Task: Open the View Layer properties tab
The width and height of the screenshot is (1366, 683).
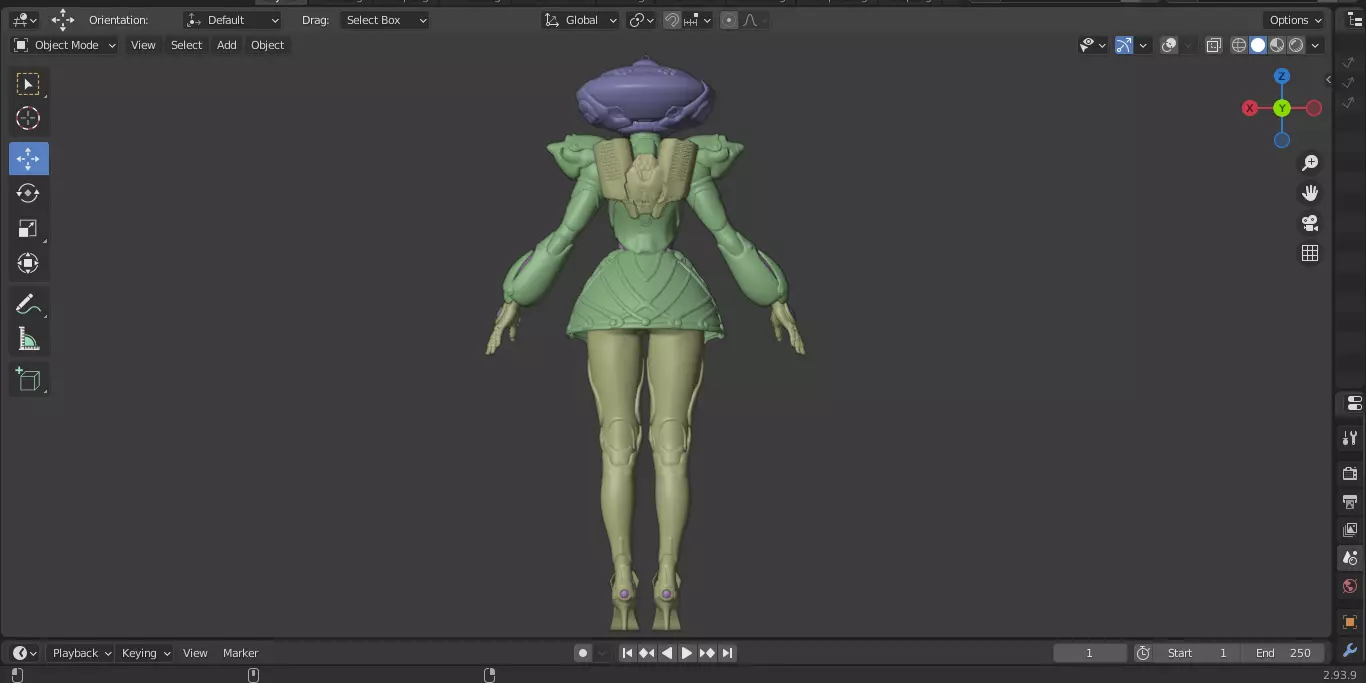Action: pyautogui.click(x=1350, y=529)
